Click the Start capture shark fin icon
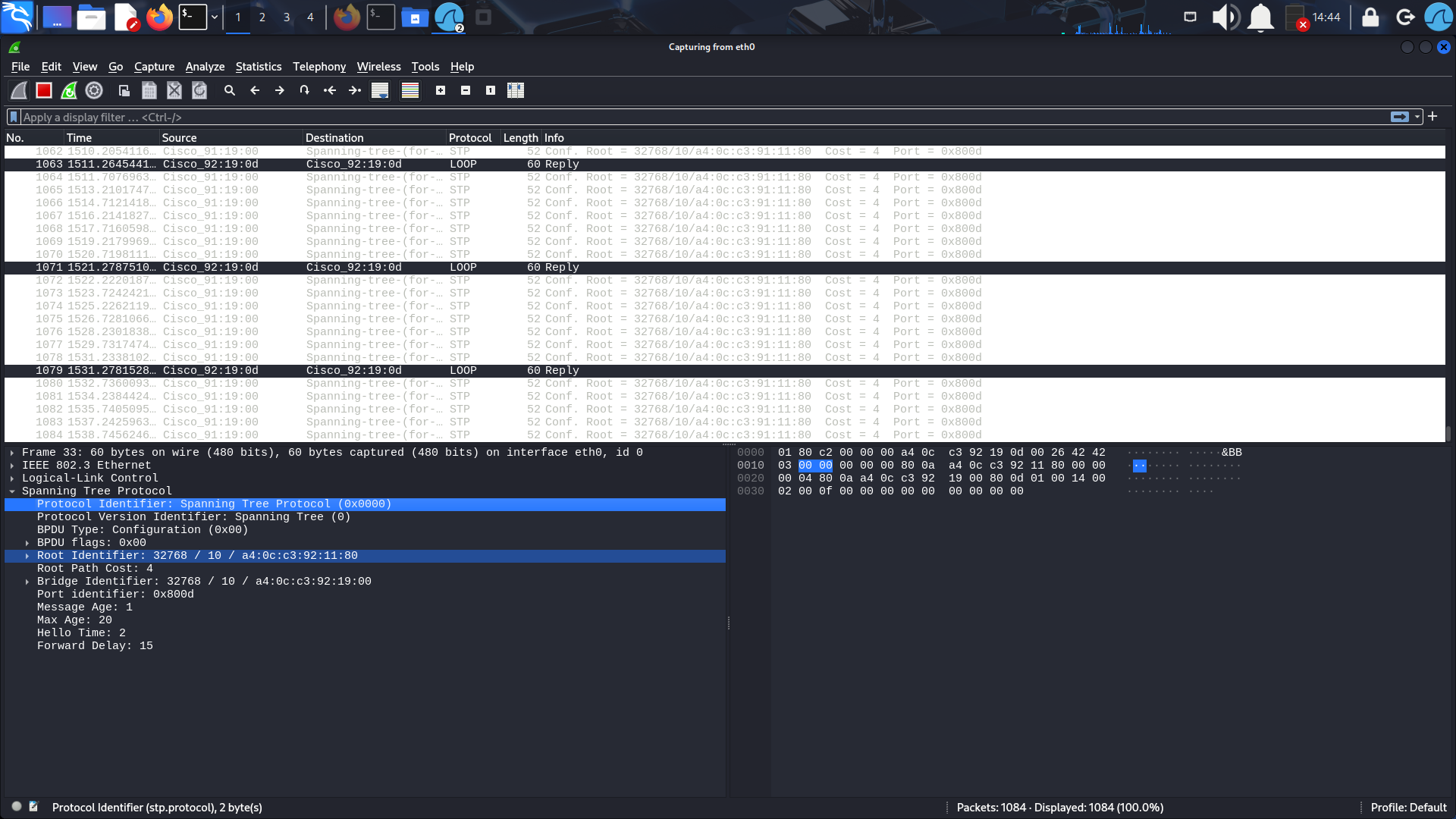The image size is (1456, 819). click(19, 90)
